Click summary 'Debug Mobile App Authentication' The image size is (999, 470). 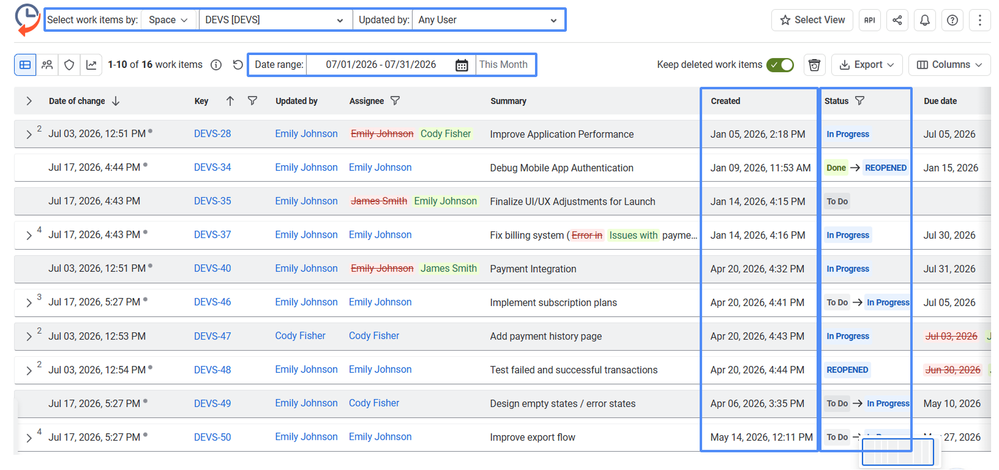(561, 168)
